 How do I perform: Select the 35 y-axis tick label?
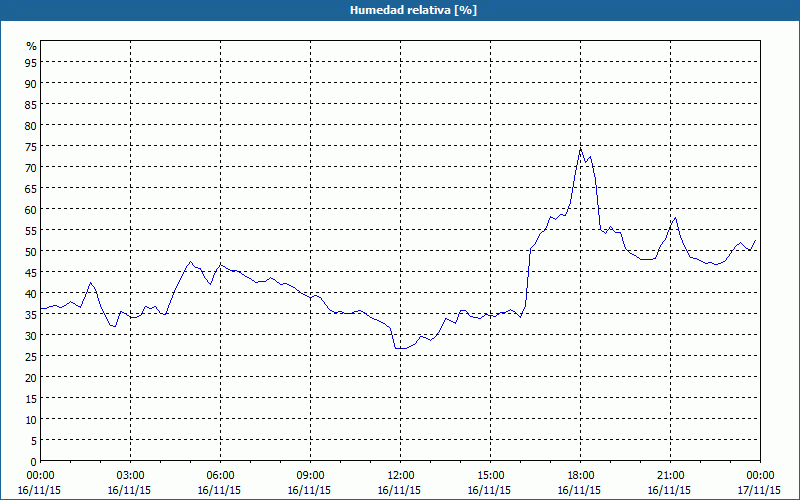click(x=31, y=314)
